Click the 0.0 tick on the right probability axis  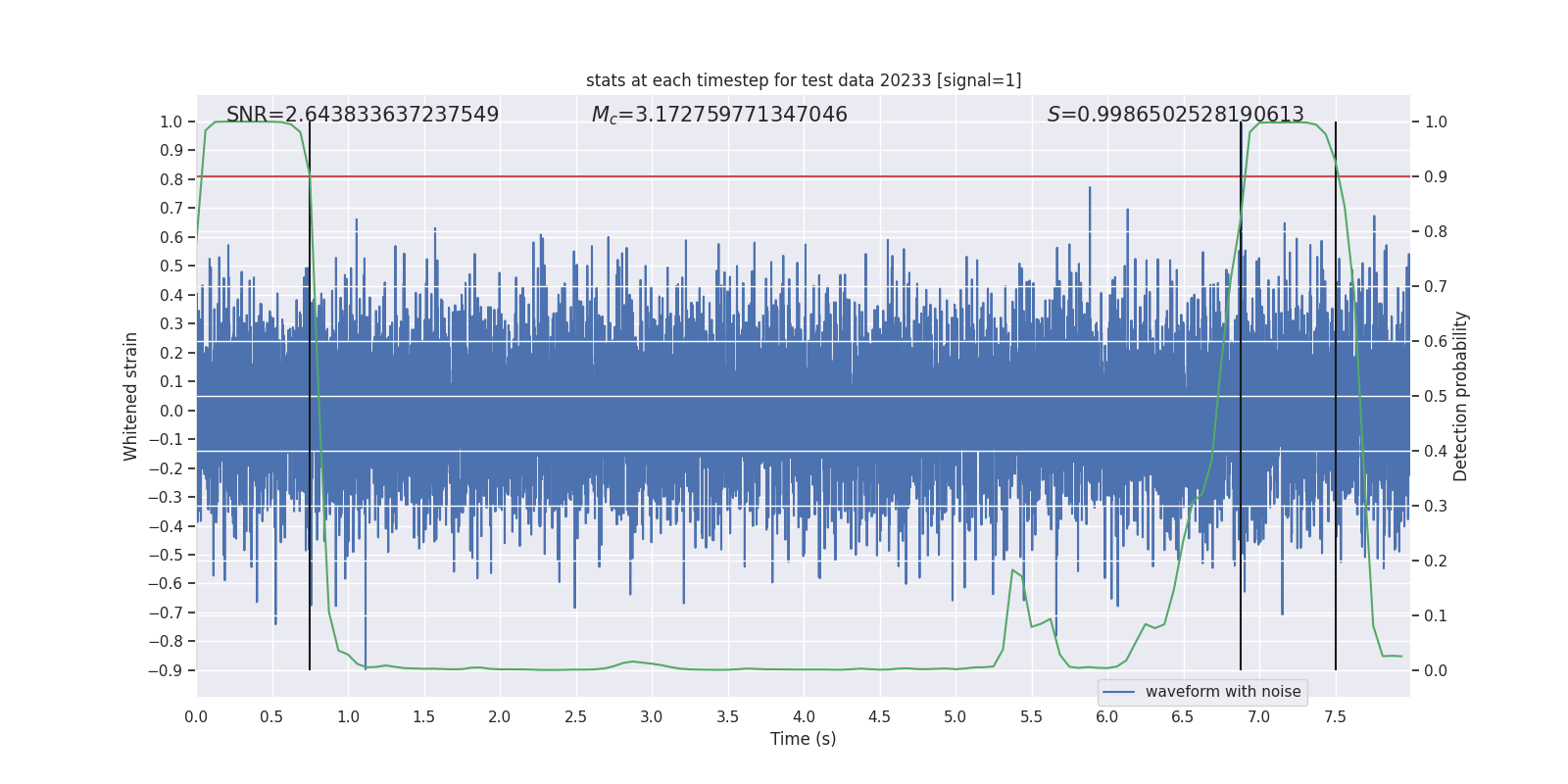pos(1436,670)
